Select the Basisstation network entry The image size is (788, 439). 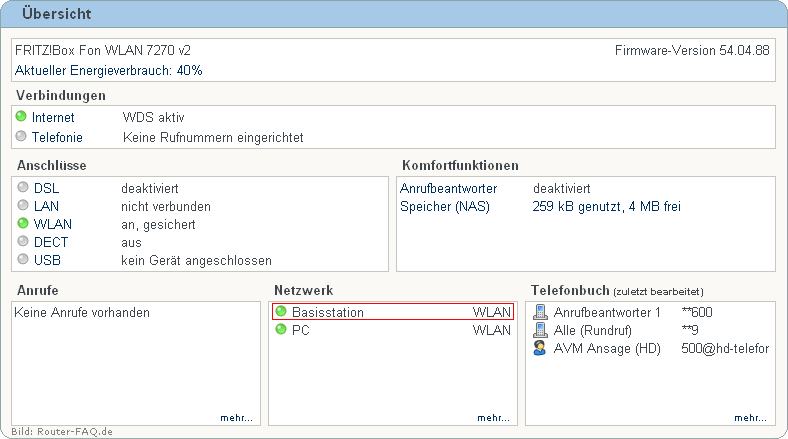[393, 312]
